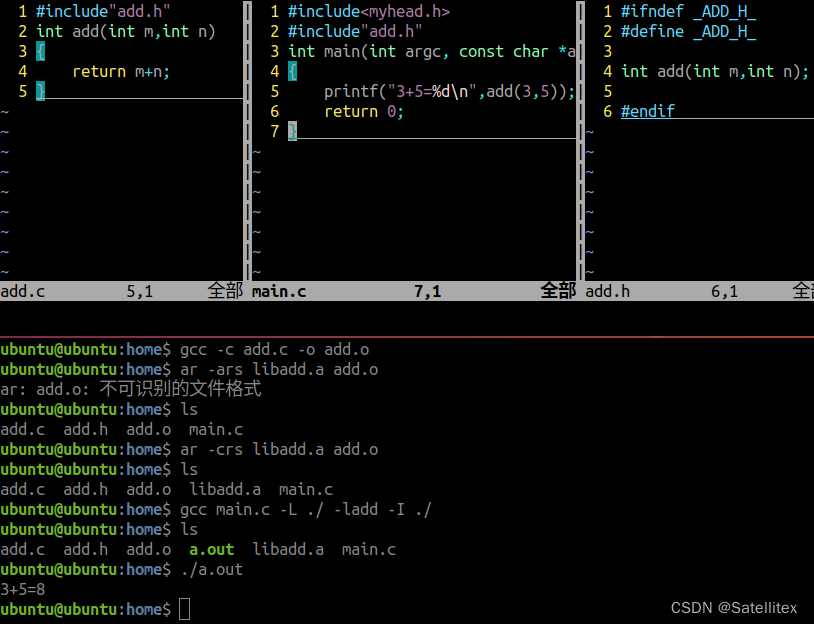Click libadd.a listed right after a.out
The image size is (814, 624).
point(288,549)
